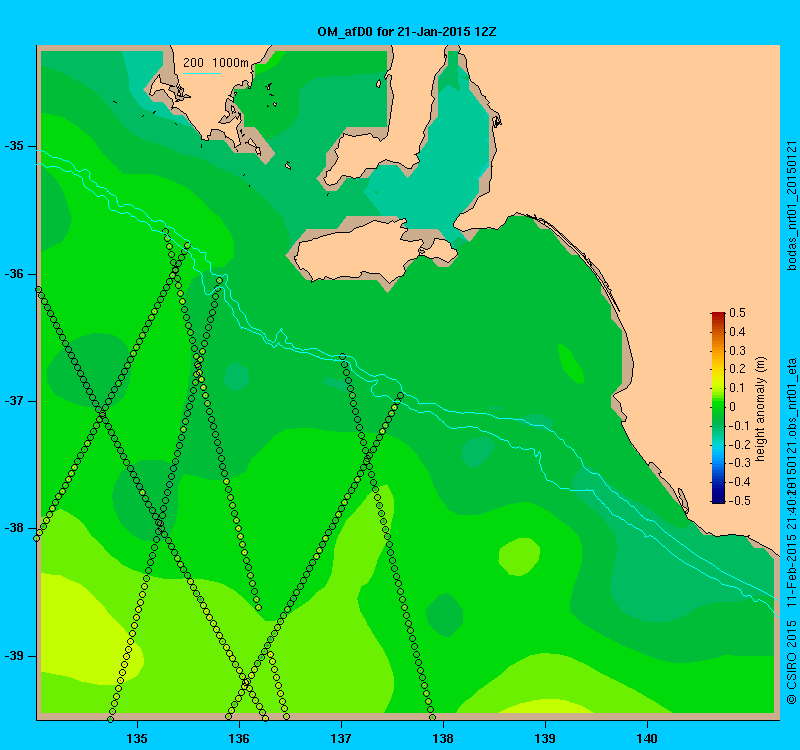Click the 0 color bar label

pos(733,407)
